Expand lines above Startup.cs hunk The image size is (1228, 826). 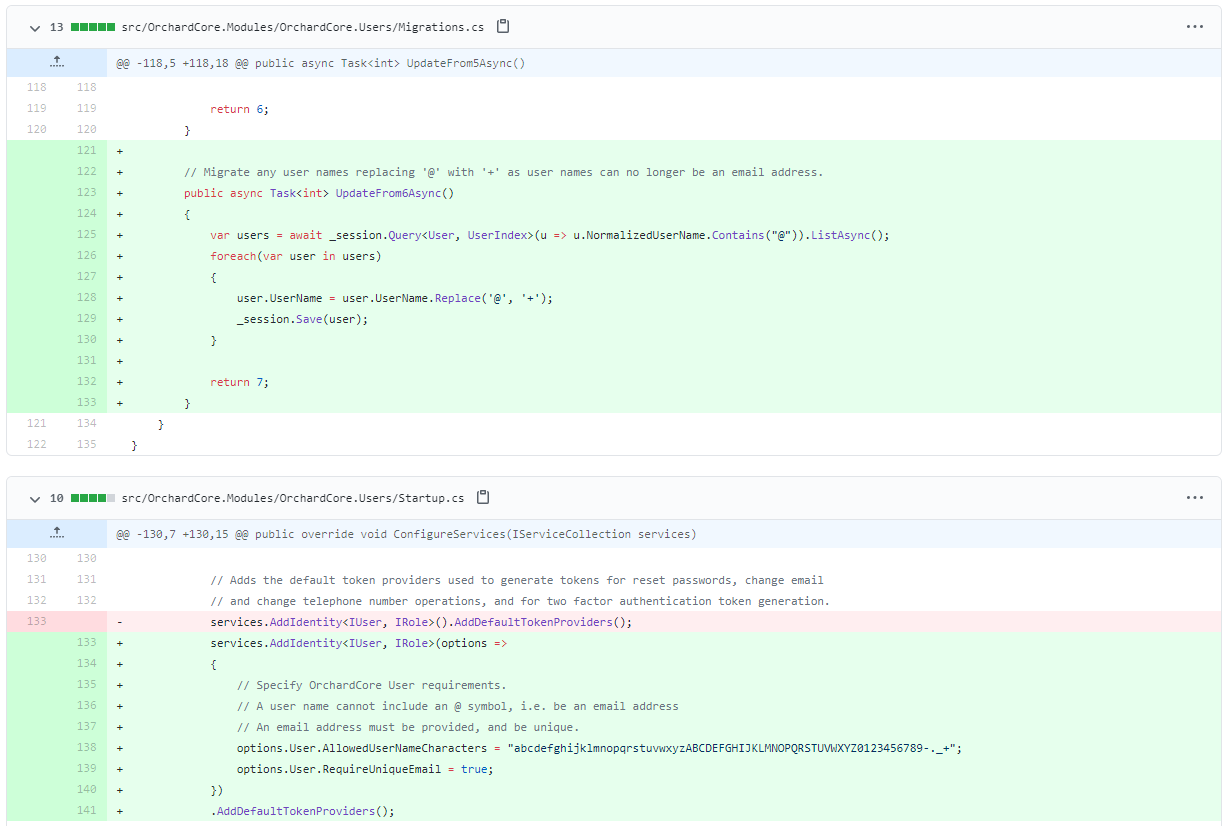click(57, 534)
